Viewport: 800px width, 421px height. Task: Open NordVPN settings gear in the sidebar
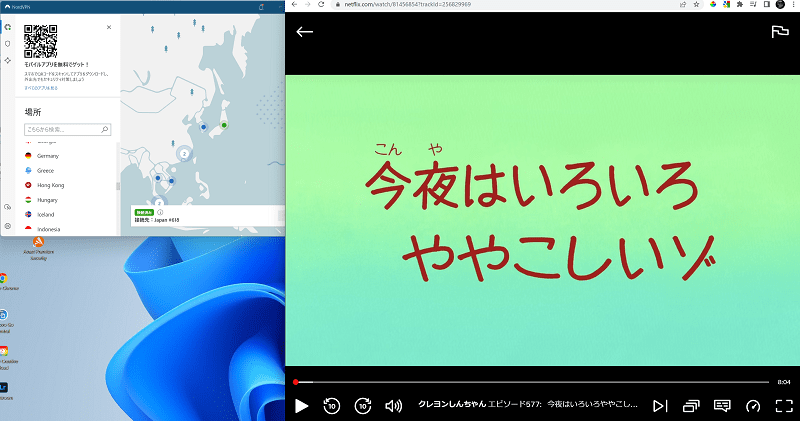(x=8, y=226)
